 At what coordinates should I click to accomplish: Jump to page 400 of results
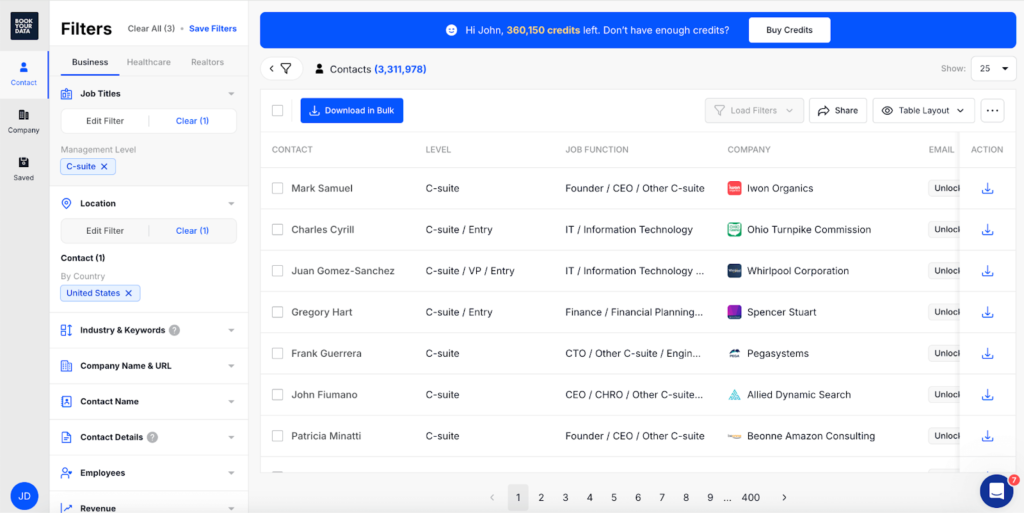click(751, 497)
